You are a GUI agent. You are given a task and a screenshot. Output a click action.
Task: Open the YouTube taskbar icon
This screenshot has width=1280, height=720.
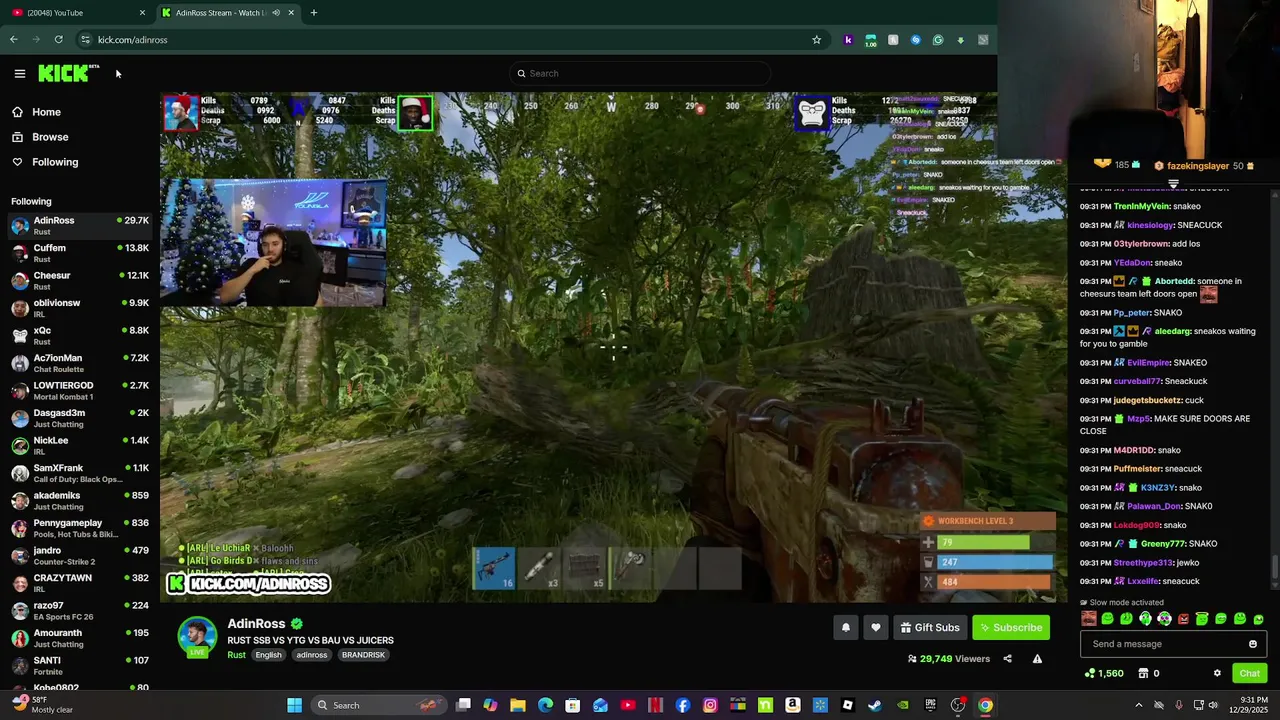[x=628, y=705]
